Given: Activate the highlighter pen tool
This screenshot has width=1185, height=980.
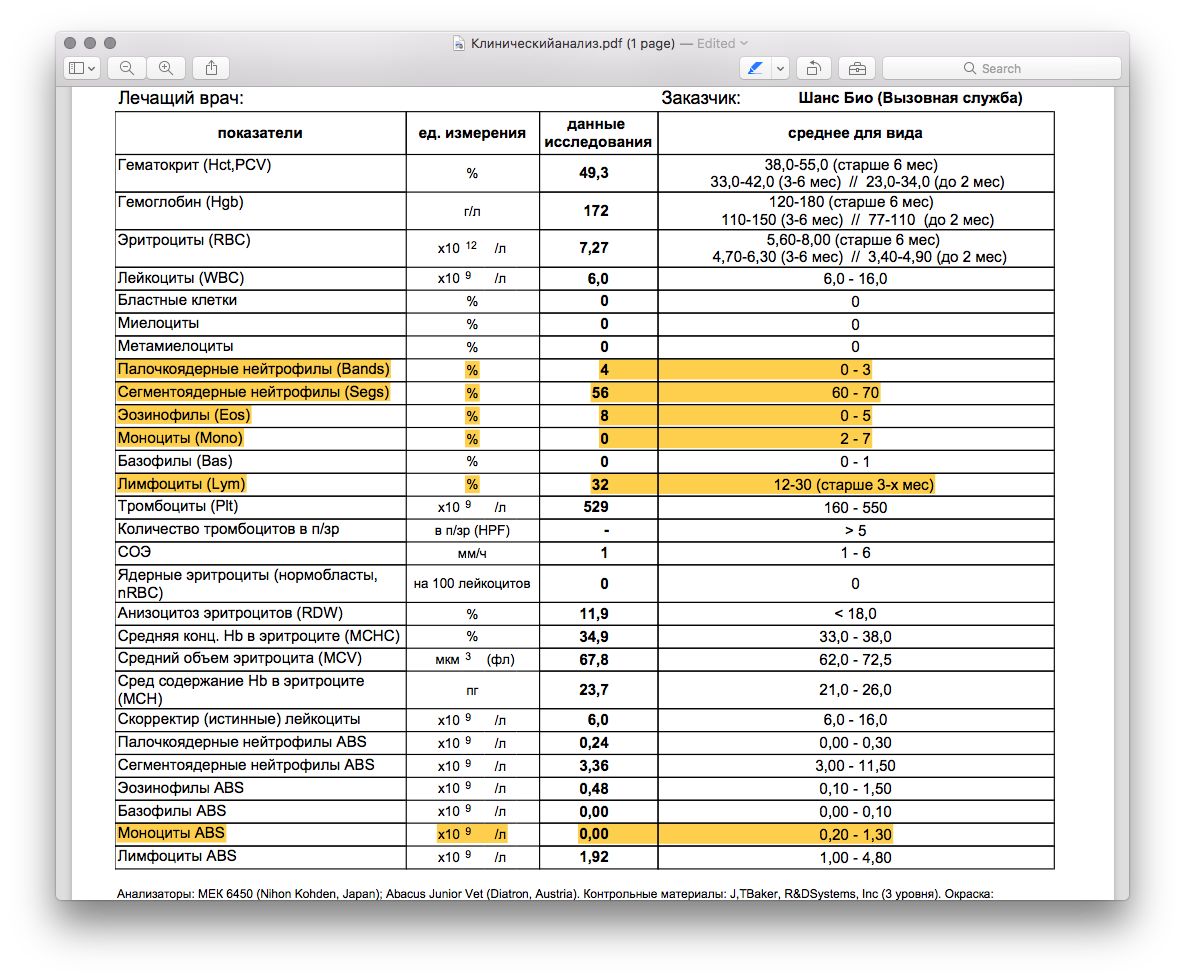Looking at the screenshot, I should 755,68.
